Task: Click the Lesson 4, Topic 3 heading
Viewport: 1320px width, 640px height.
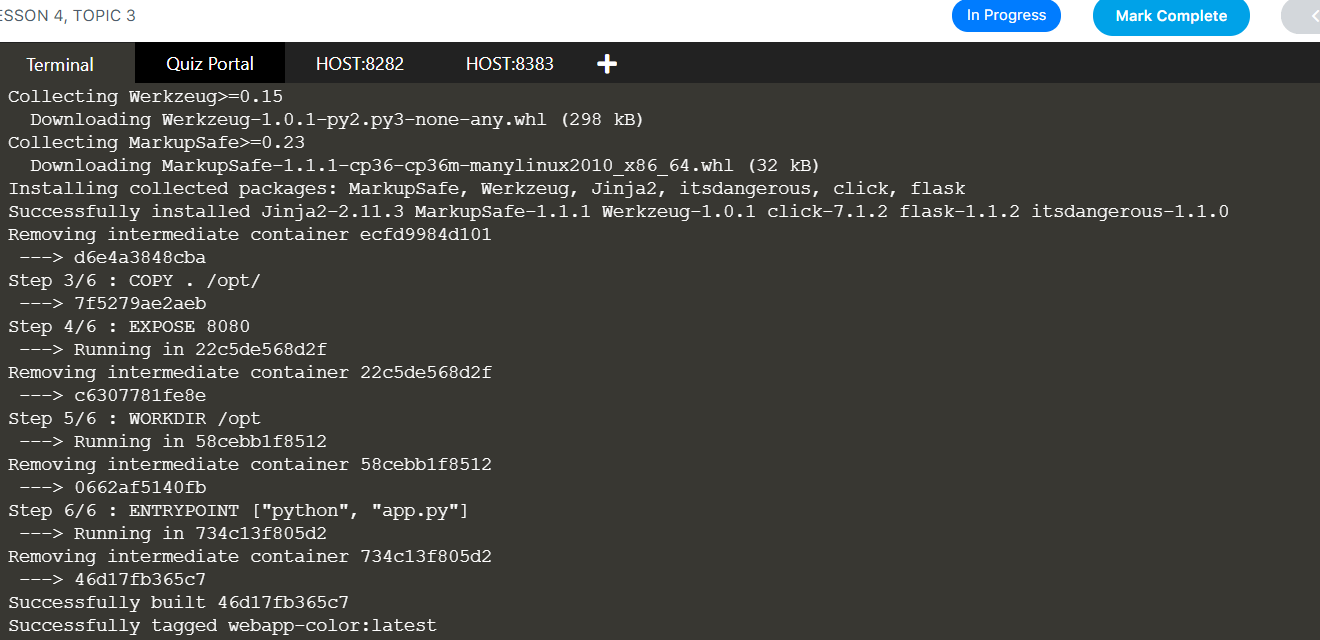Action: [68, 16]
